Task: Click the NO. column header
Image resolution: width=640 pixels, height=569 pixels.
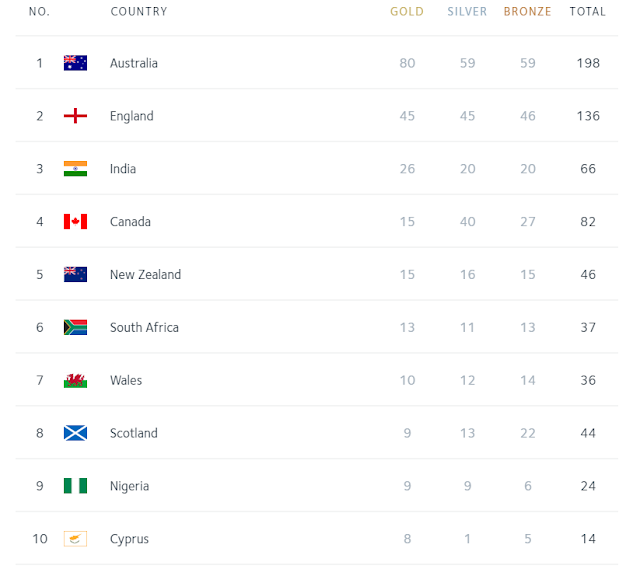Action: click(x=40, y=12)
